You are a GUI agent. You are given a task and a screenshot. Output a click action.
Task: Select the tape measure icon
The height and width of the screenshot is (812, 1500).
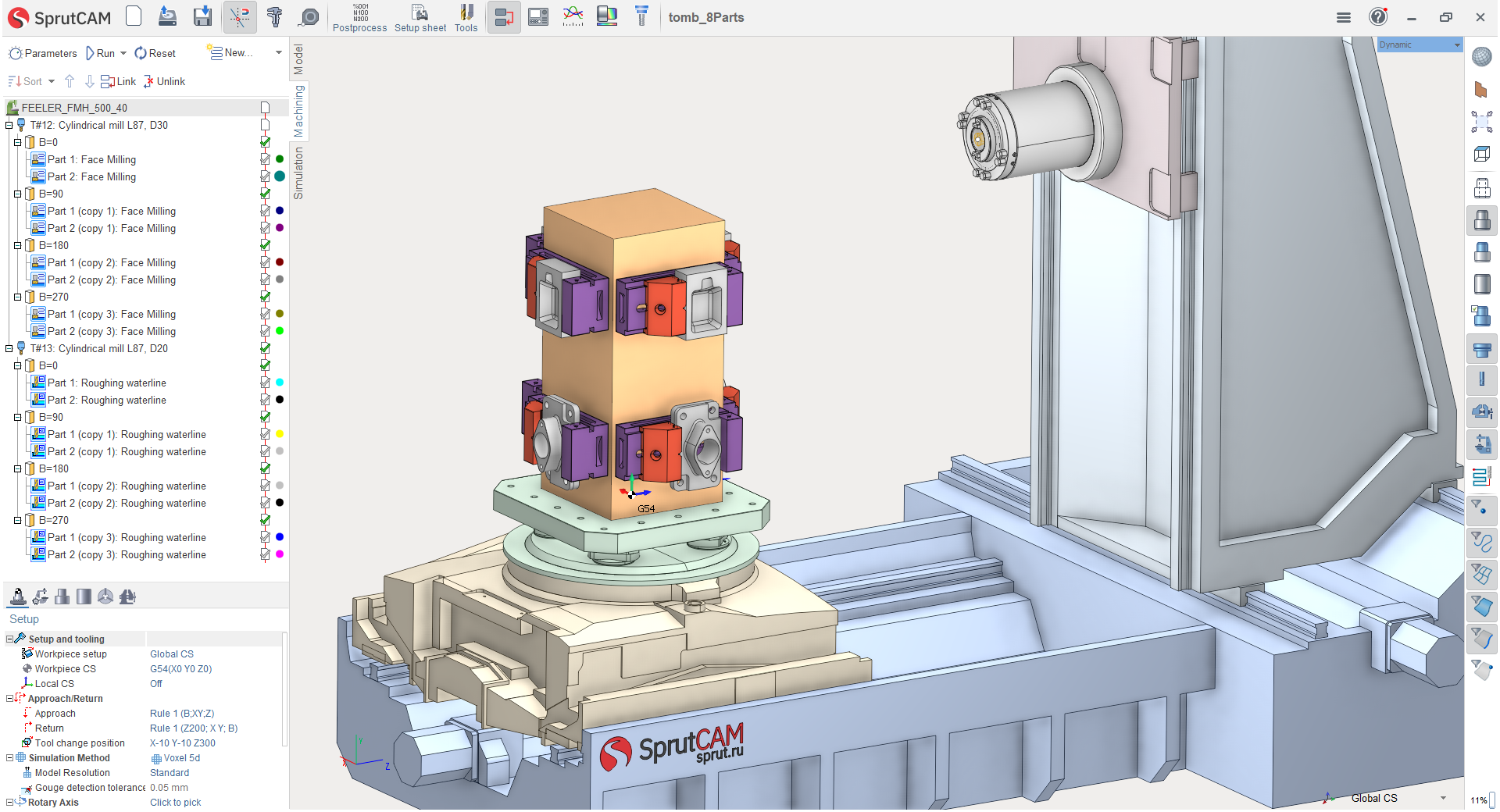(x=309, y=16)
